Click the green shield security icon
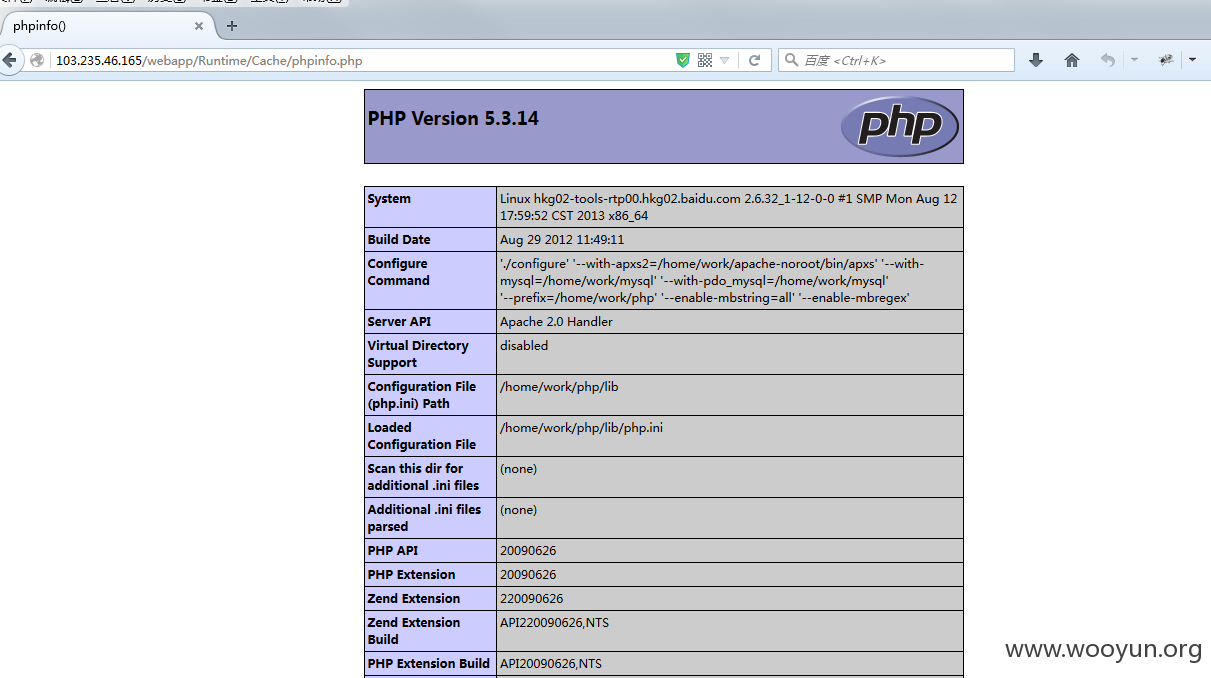This screenshot has width=1211, height=678. point(683,60)
